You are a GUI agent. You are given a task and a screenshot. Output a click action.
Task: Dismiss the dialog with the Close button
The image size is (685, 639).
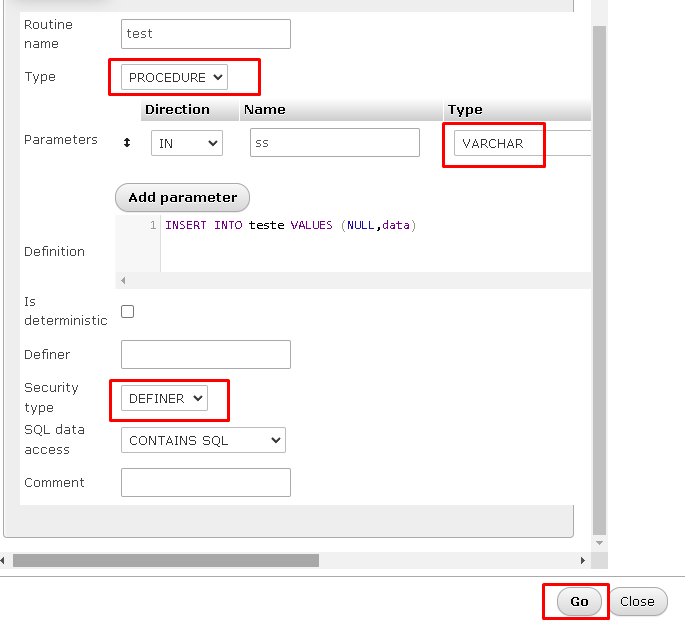point(637,601)
